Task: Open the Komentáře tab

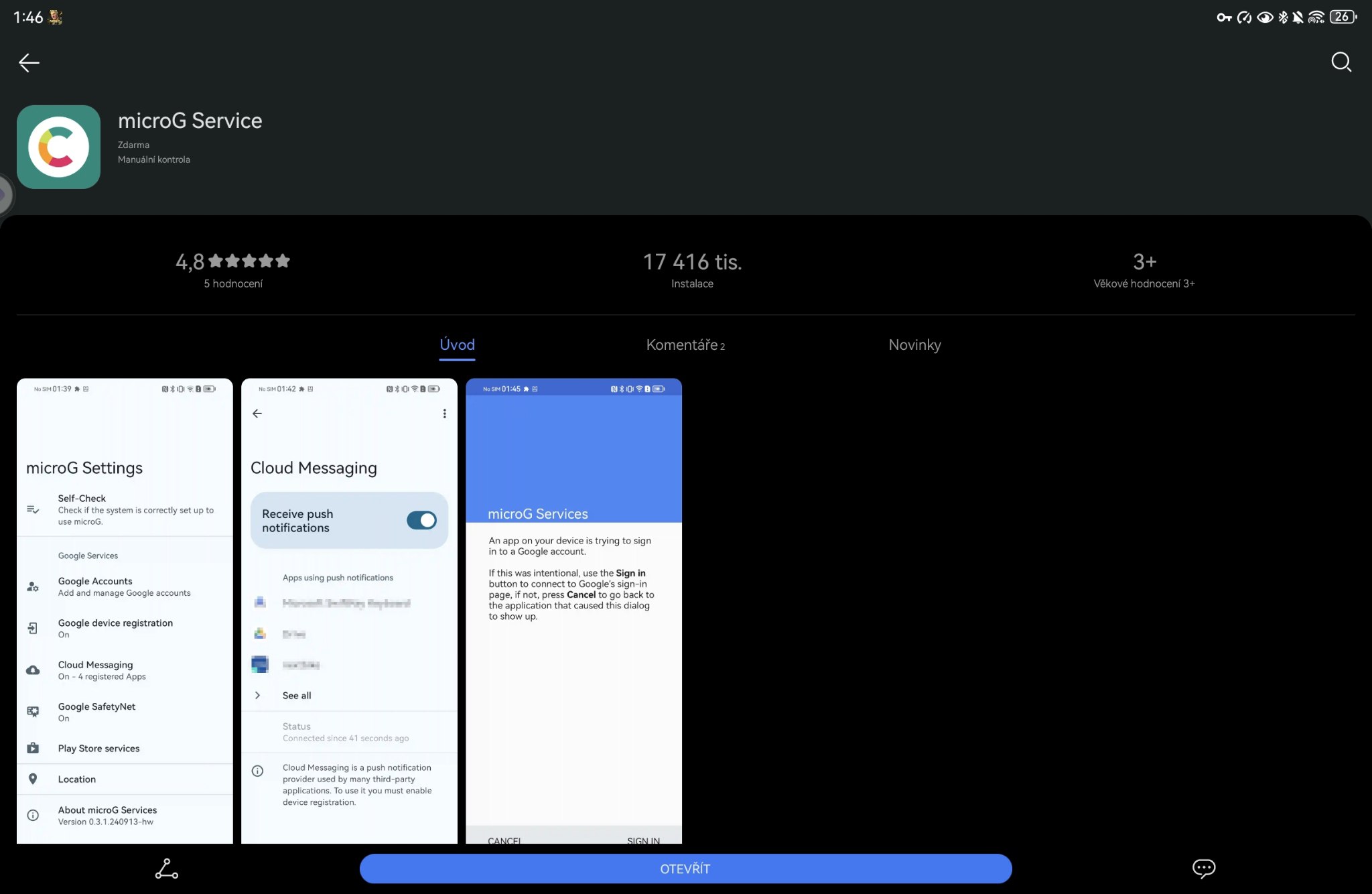Action: [685, 344]
